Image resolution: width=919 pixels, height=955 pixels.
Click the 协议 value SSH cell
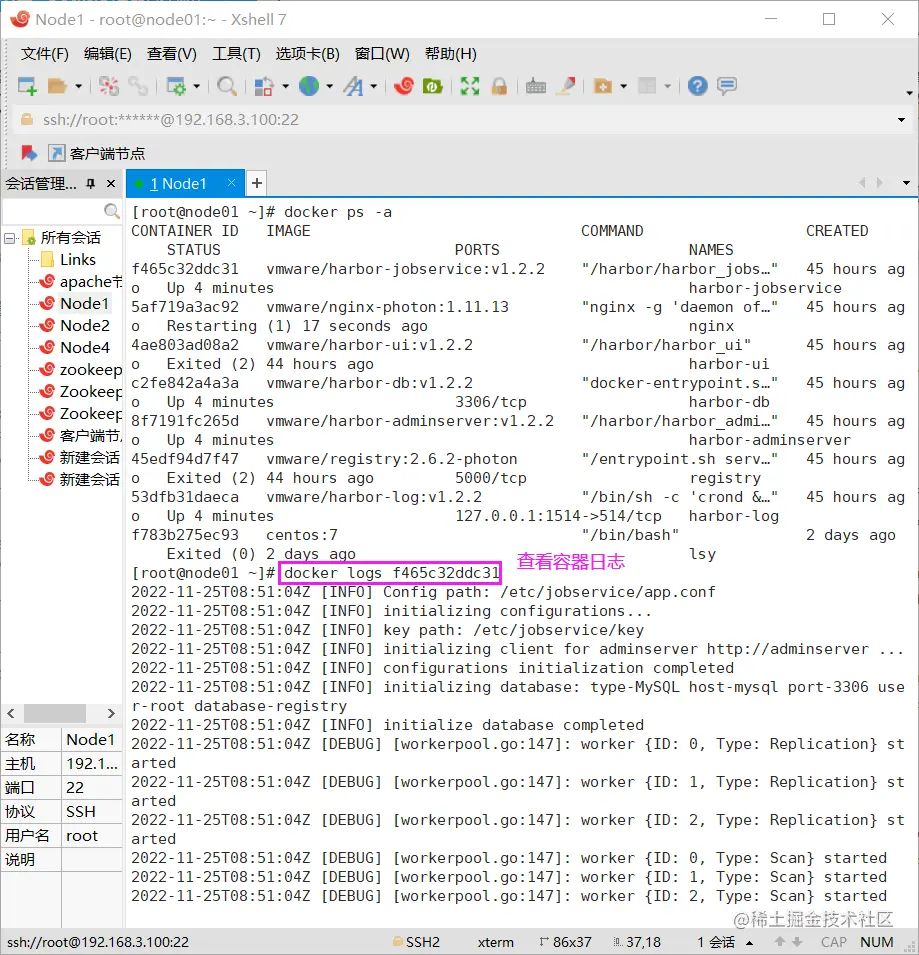92,811
